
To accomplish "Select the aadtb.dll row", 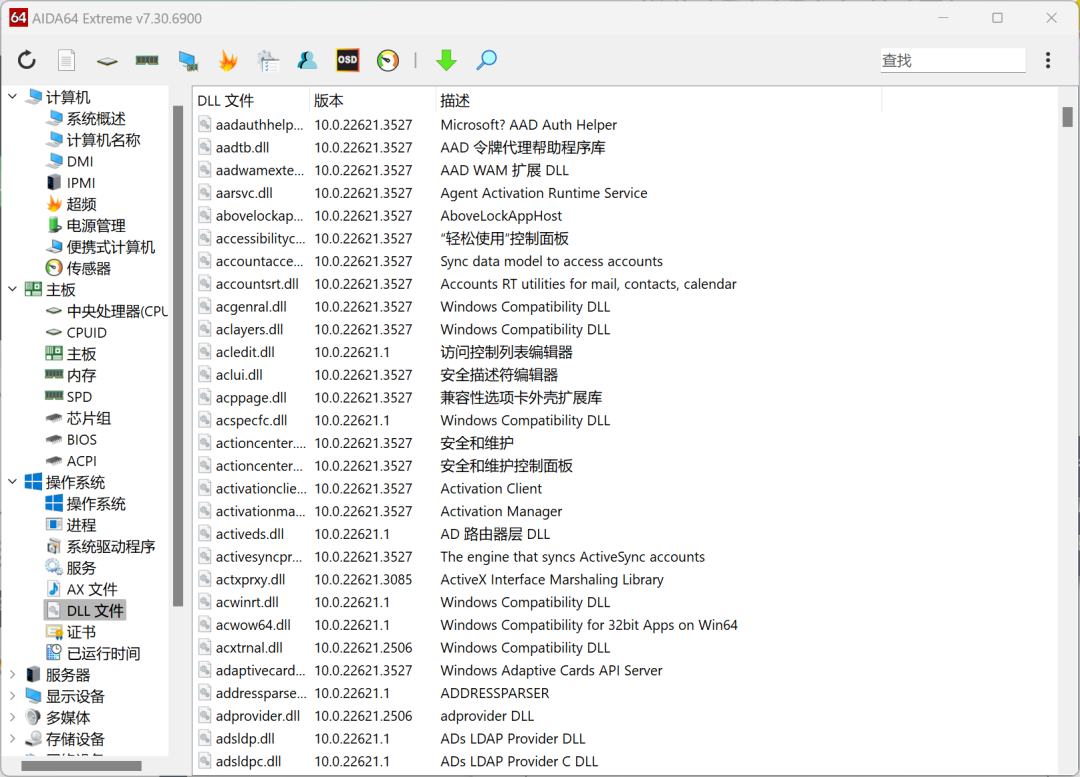I will click(625, 147).
